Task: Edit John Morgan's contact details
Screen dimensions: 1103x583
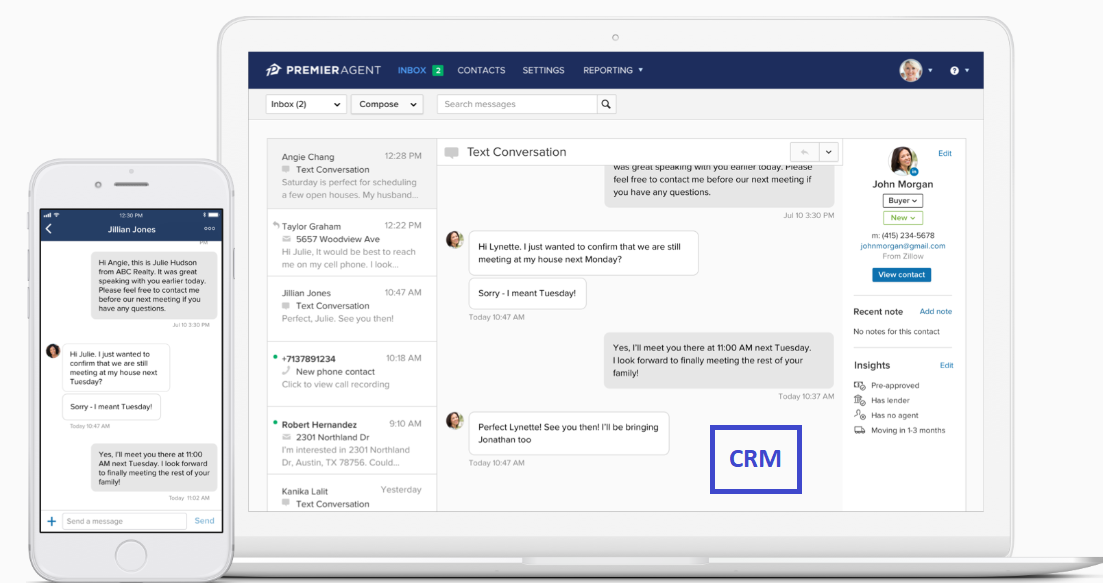Action: 945,153
